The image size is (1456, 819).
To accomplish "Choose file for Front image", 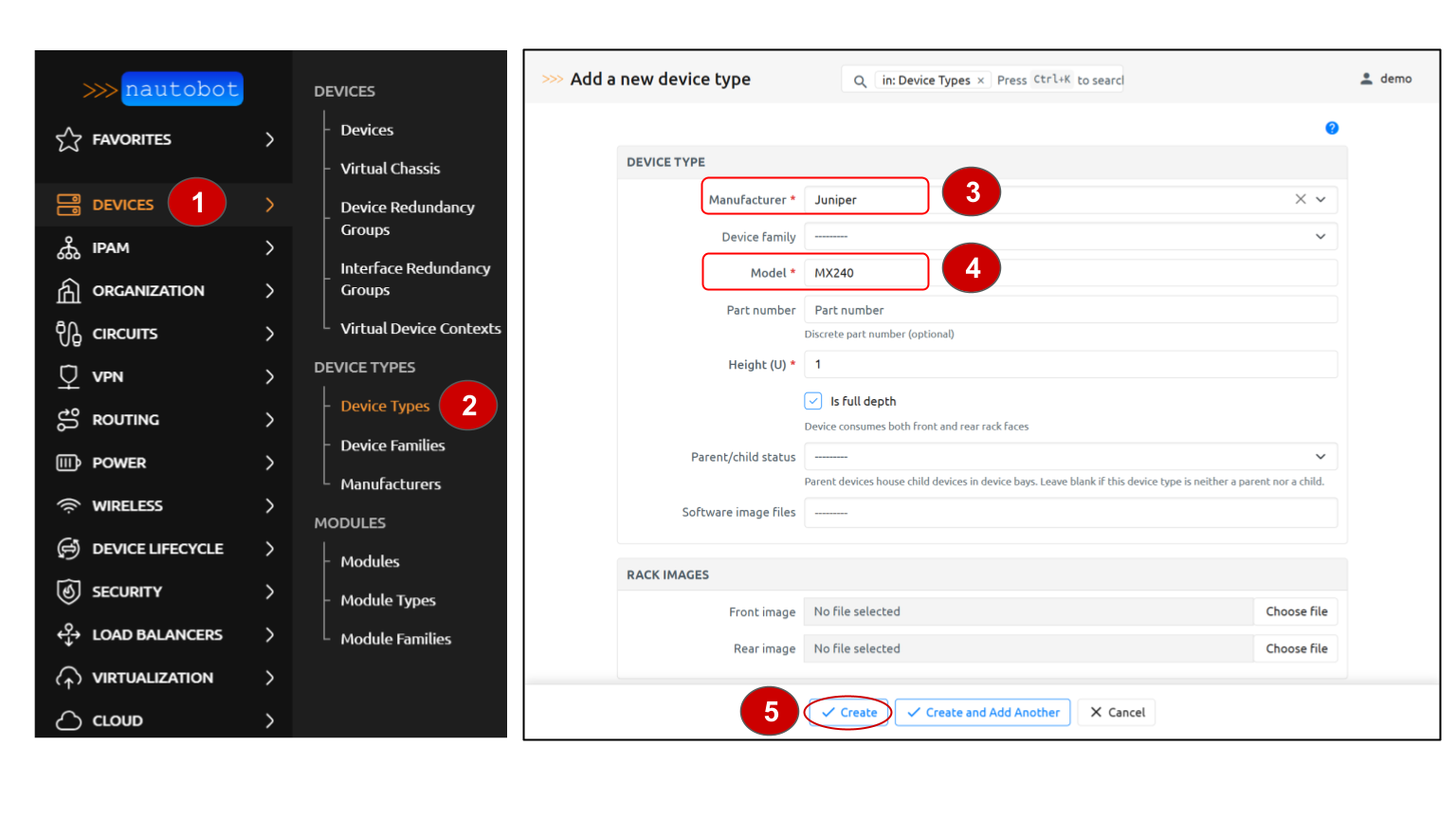I will 1296,611.
